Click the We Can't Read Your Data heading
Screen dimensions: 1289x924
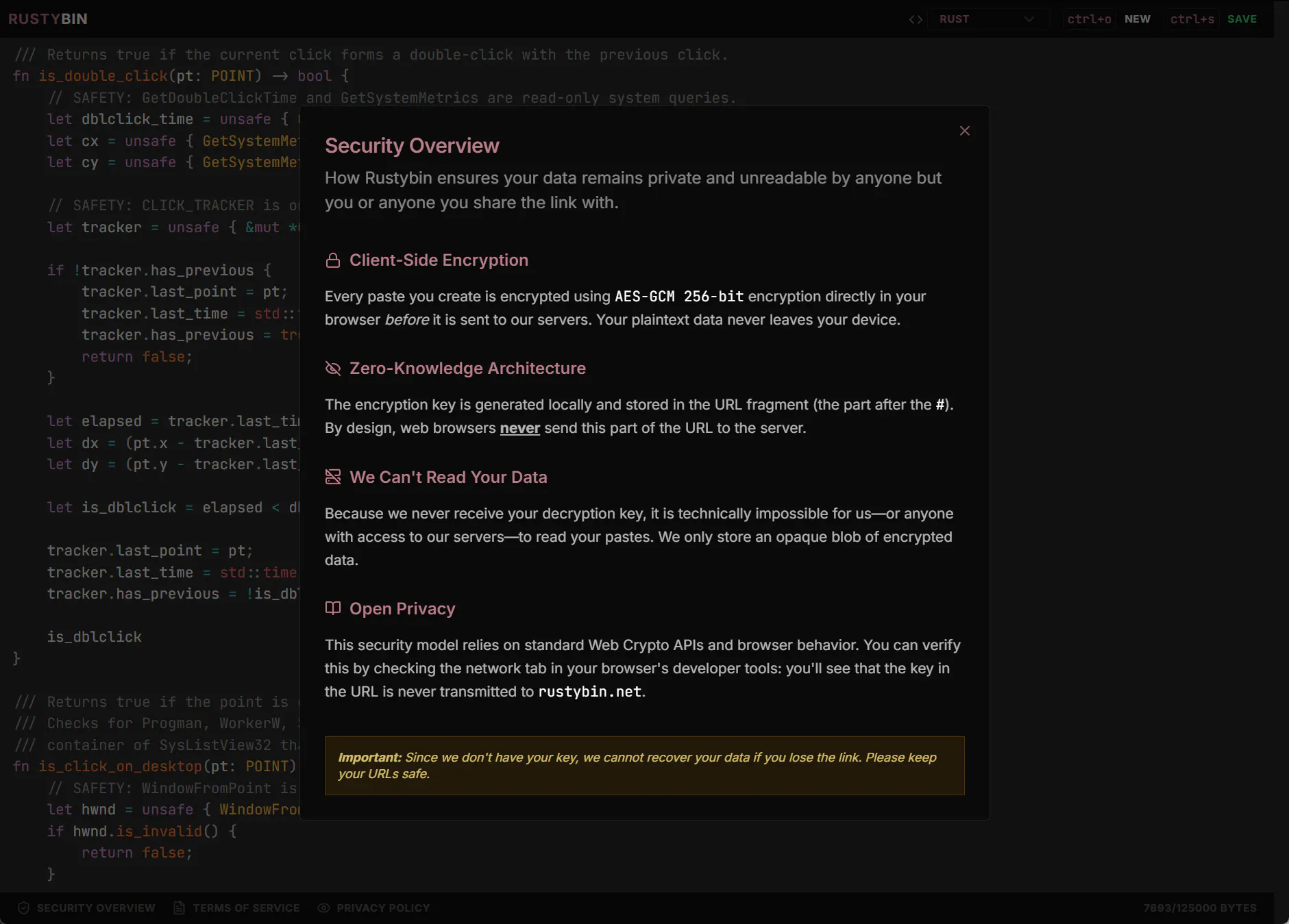pos(448,477)
